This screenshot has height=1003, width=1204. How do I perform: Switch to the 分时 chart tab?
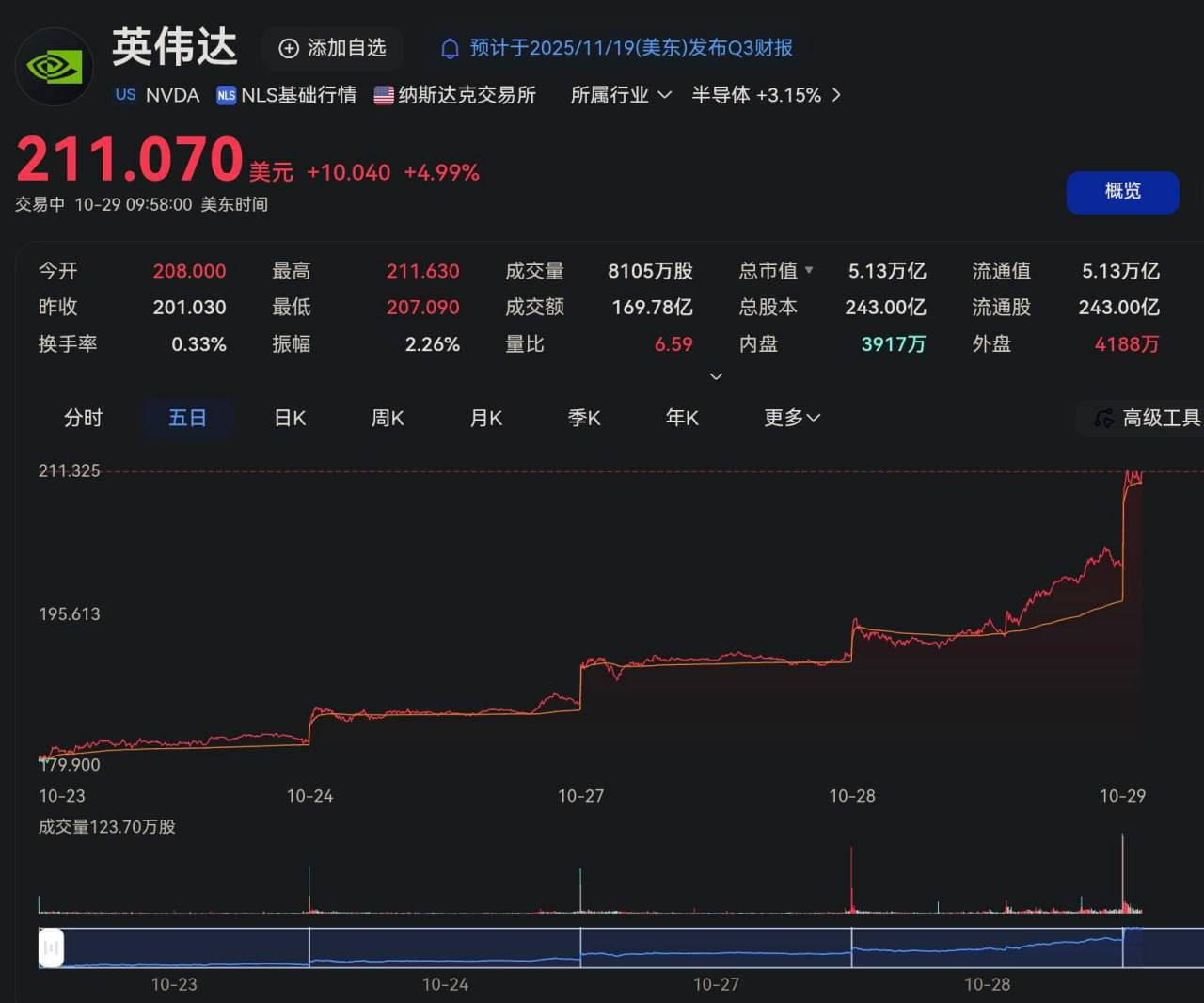coord(83,418)
